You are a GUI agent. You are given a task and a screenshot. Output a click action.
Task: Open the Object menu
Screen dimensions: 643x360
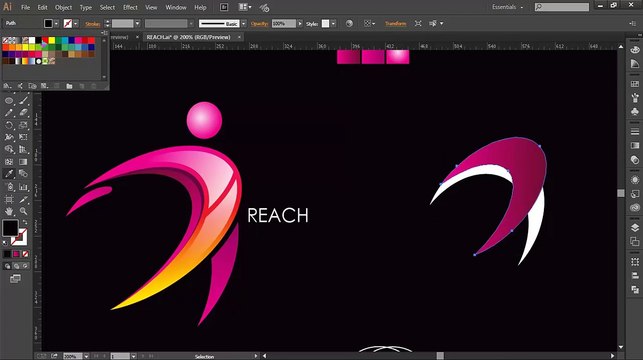tap(63, 7)
